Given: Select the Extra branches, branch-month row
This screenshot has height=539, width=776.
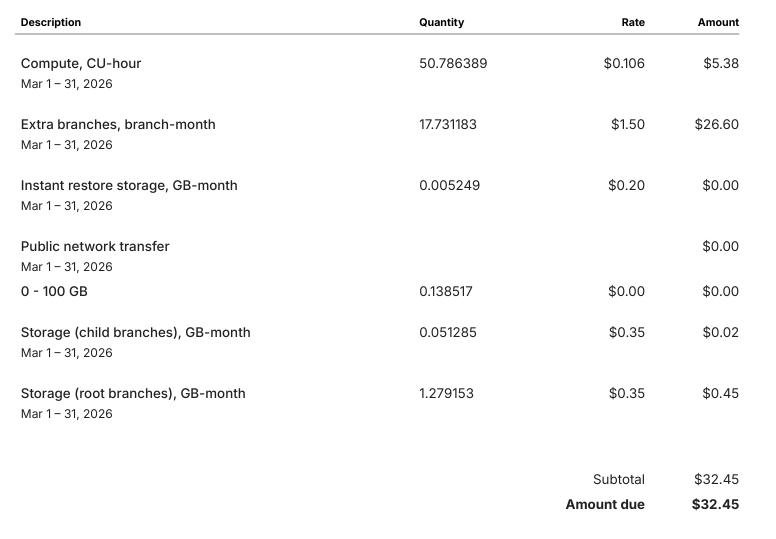Looking at the screenshot, I should pos(118,124).
